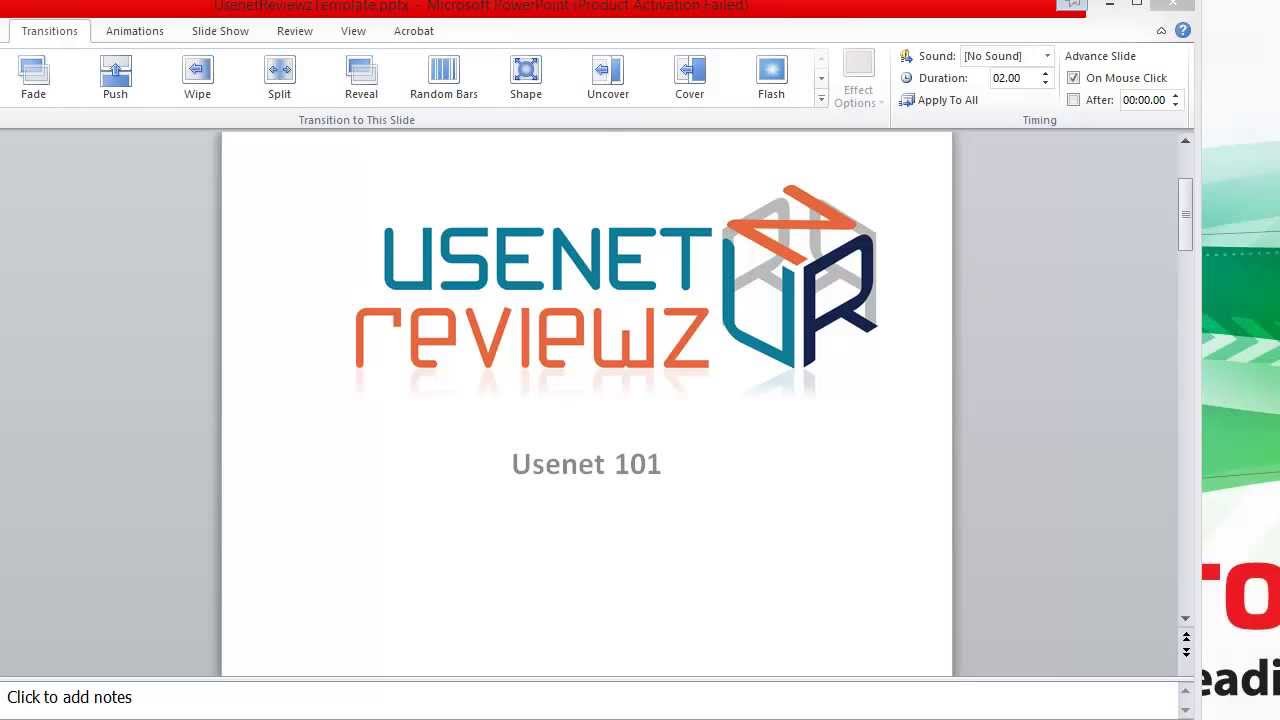Select the Usenet Reviewz logo image
This screenshot has height=720, width=1280.
pos(616,290)
